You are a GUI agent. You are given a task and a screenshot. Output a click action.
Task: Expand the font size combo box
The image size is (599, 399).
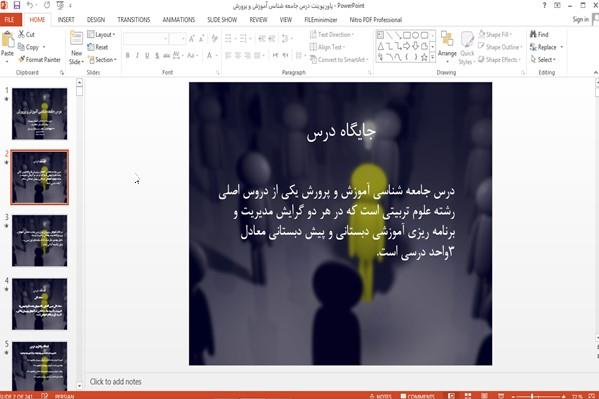point(183,38)
